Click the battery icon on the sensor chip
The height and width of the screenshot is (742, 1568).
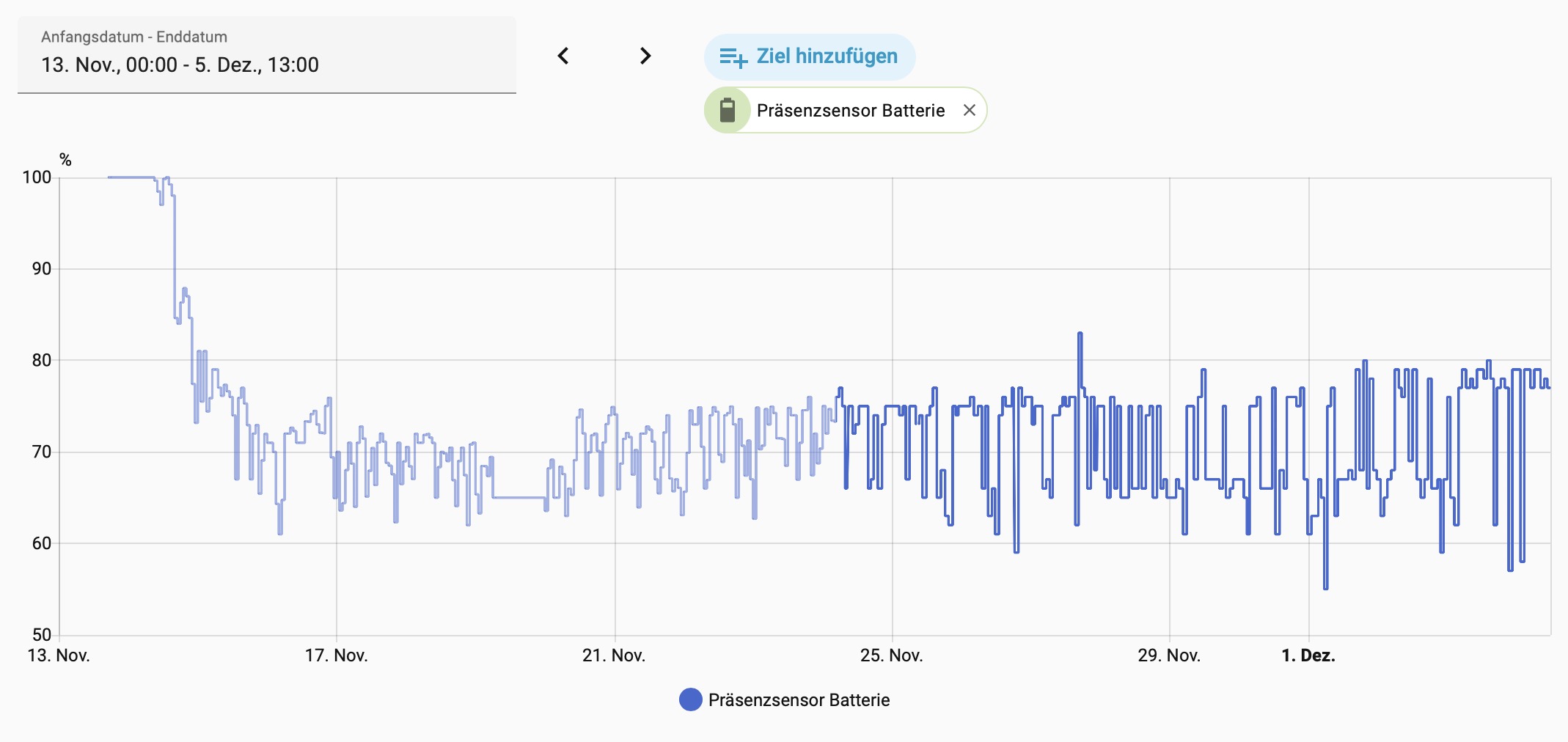click(x=727, y=111)
